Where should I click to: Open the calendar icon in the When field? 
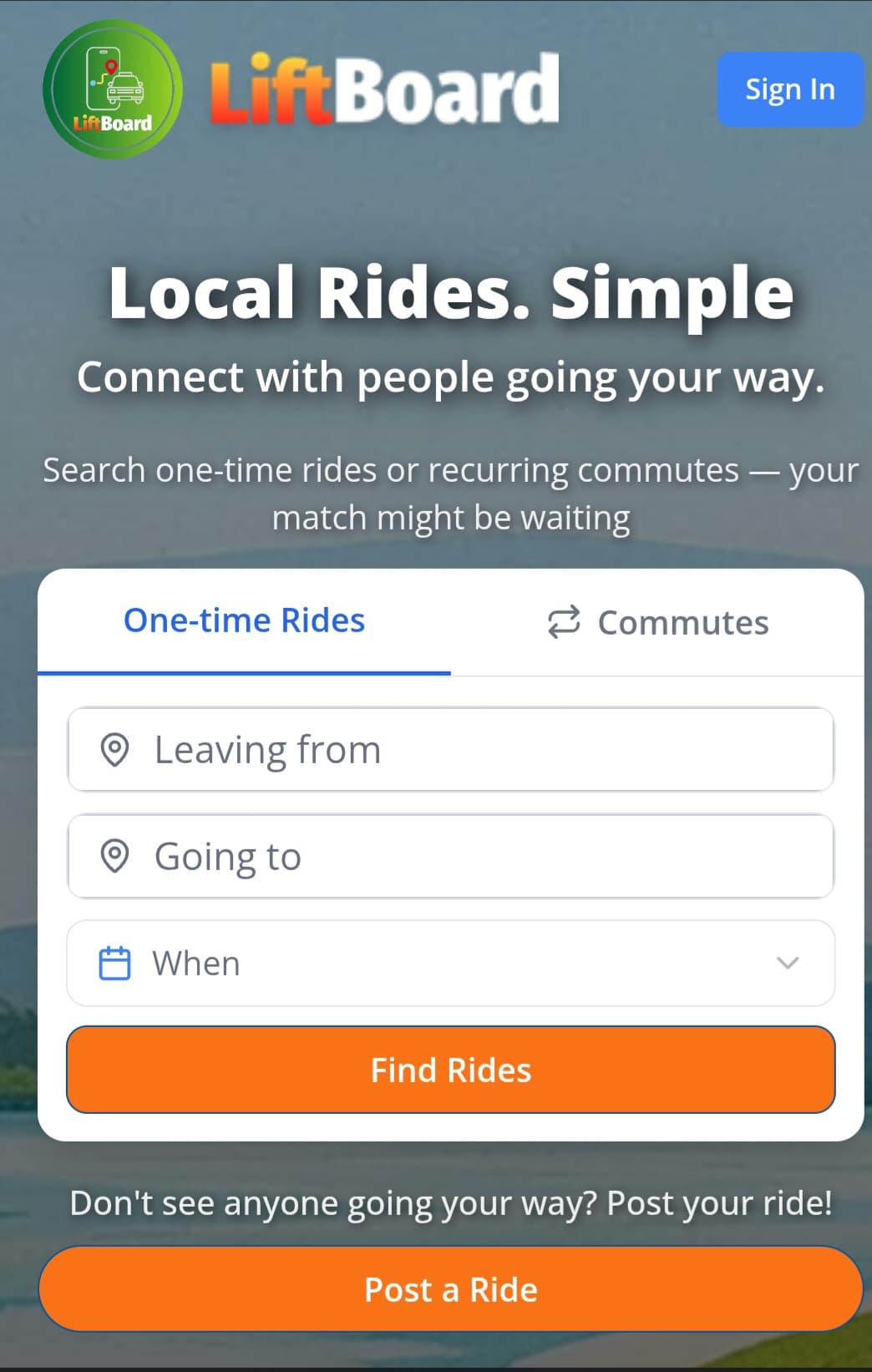[116, 963]
